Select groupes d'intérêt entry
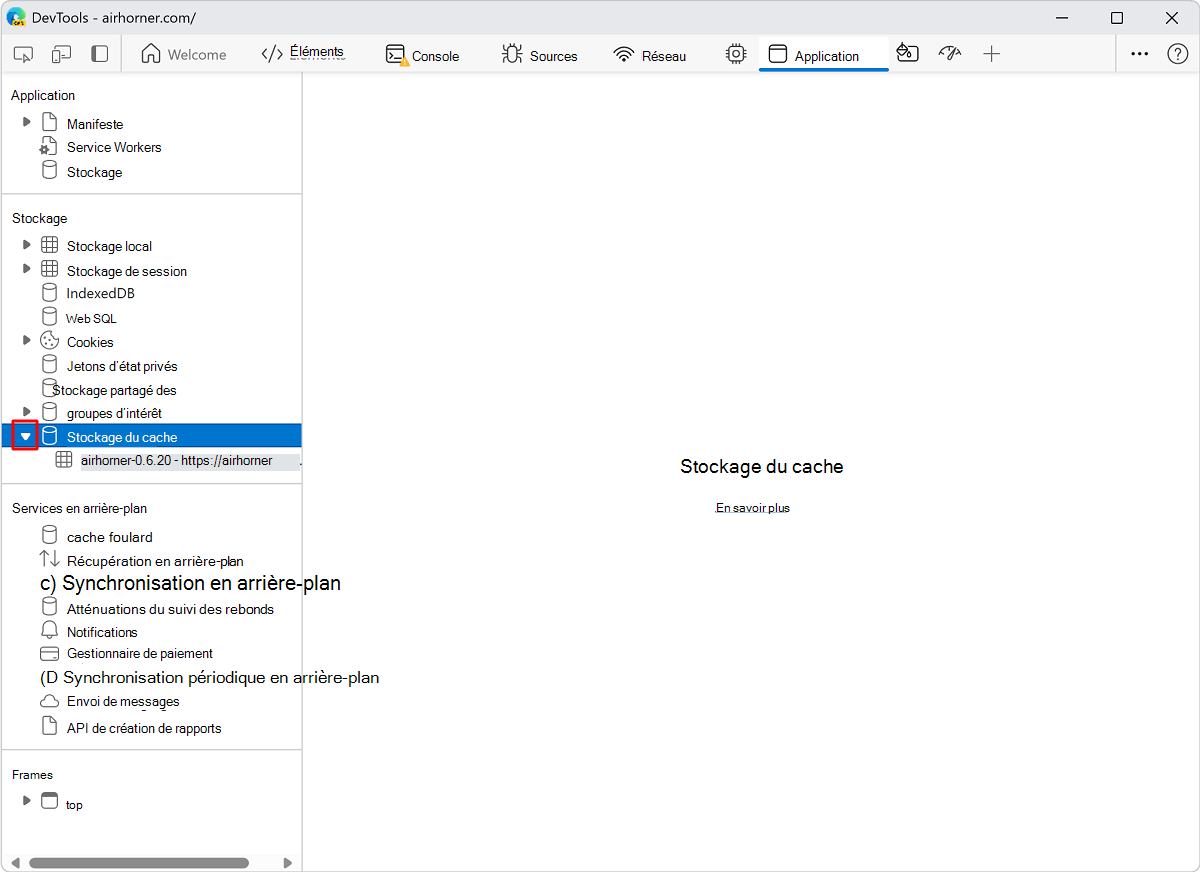The width and height of the screenshot is (1200, 872). click(114, 413)
